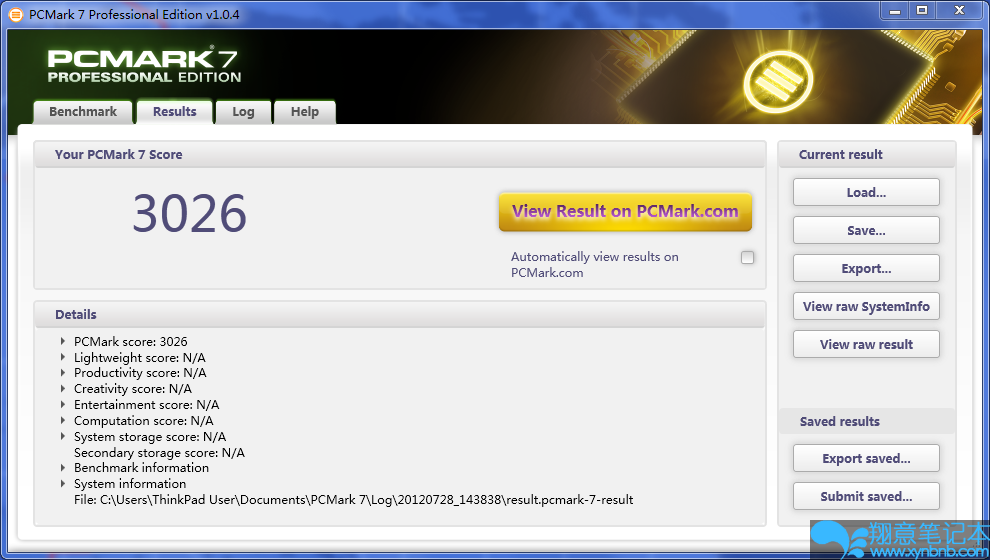The image size is (990, 560).
Task: Switch to the Benchmark tab
Action: (x=83, y=112)
